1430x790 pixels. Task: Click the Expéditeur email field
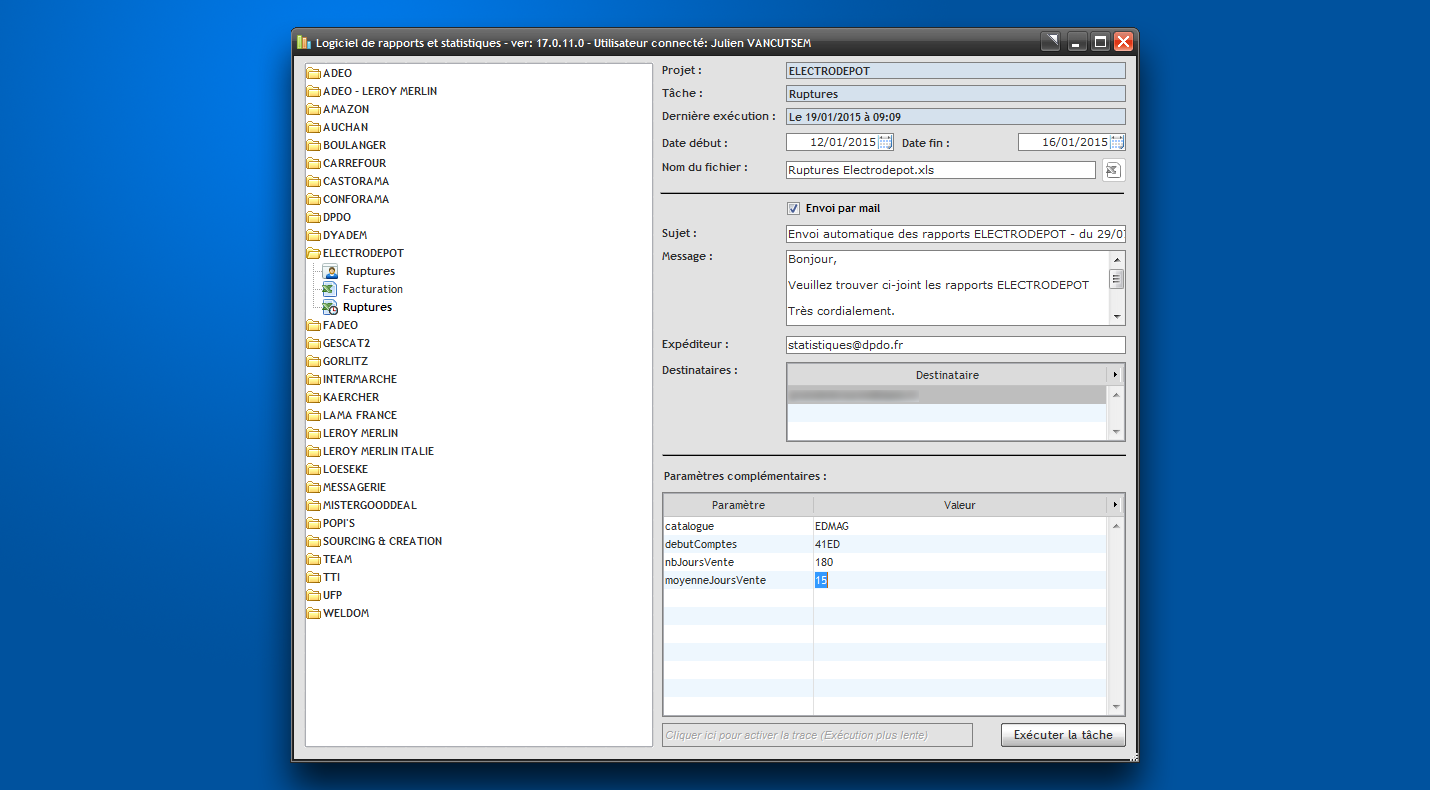click(x=956, y=345)
